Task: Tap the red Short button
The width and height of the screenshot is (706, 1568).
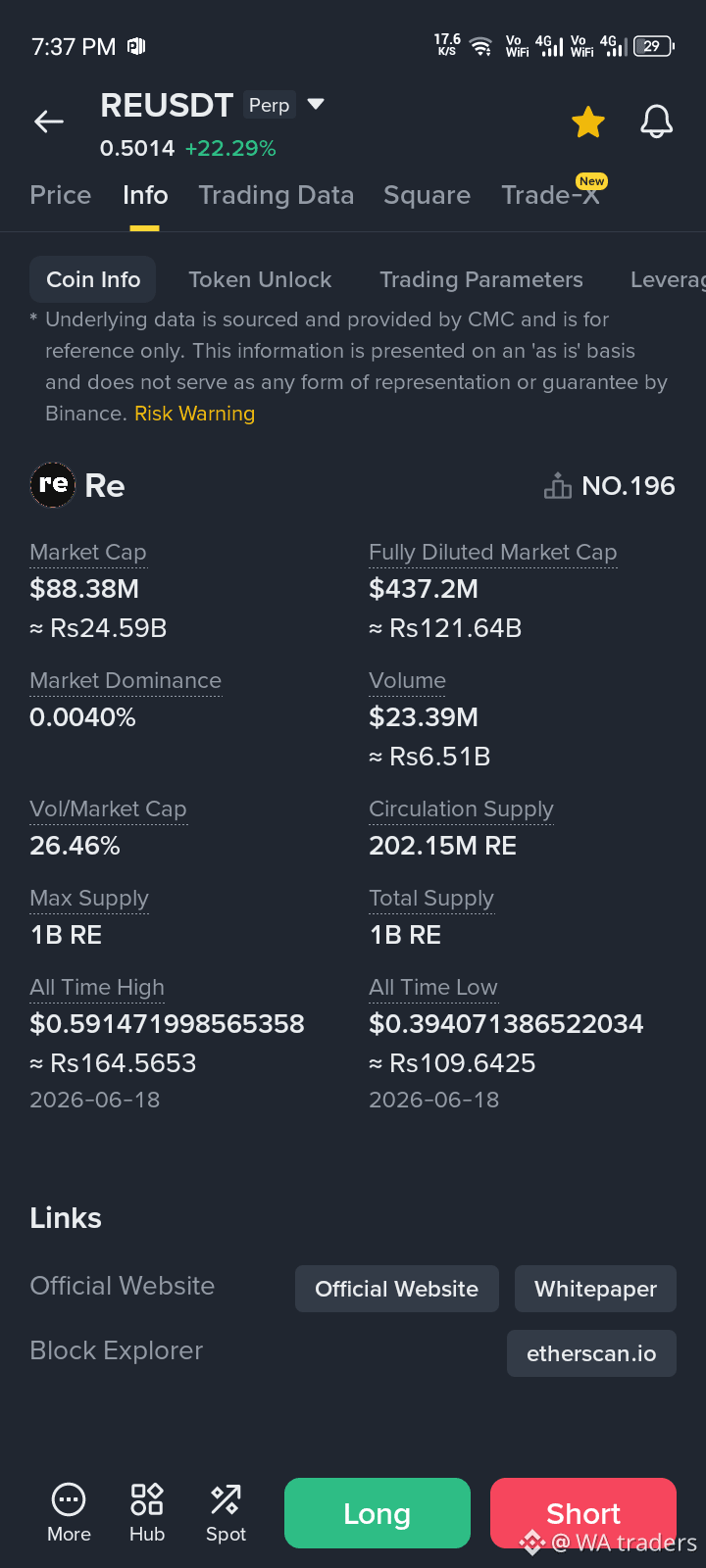Action: 583,1513
